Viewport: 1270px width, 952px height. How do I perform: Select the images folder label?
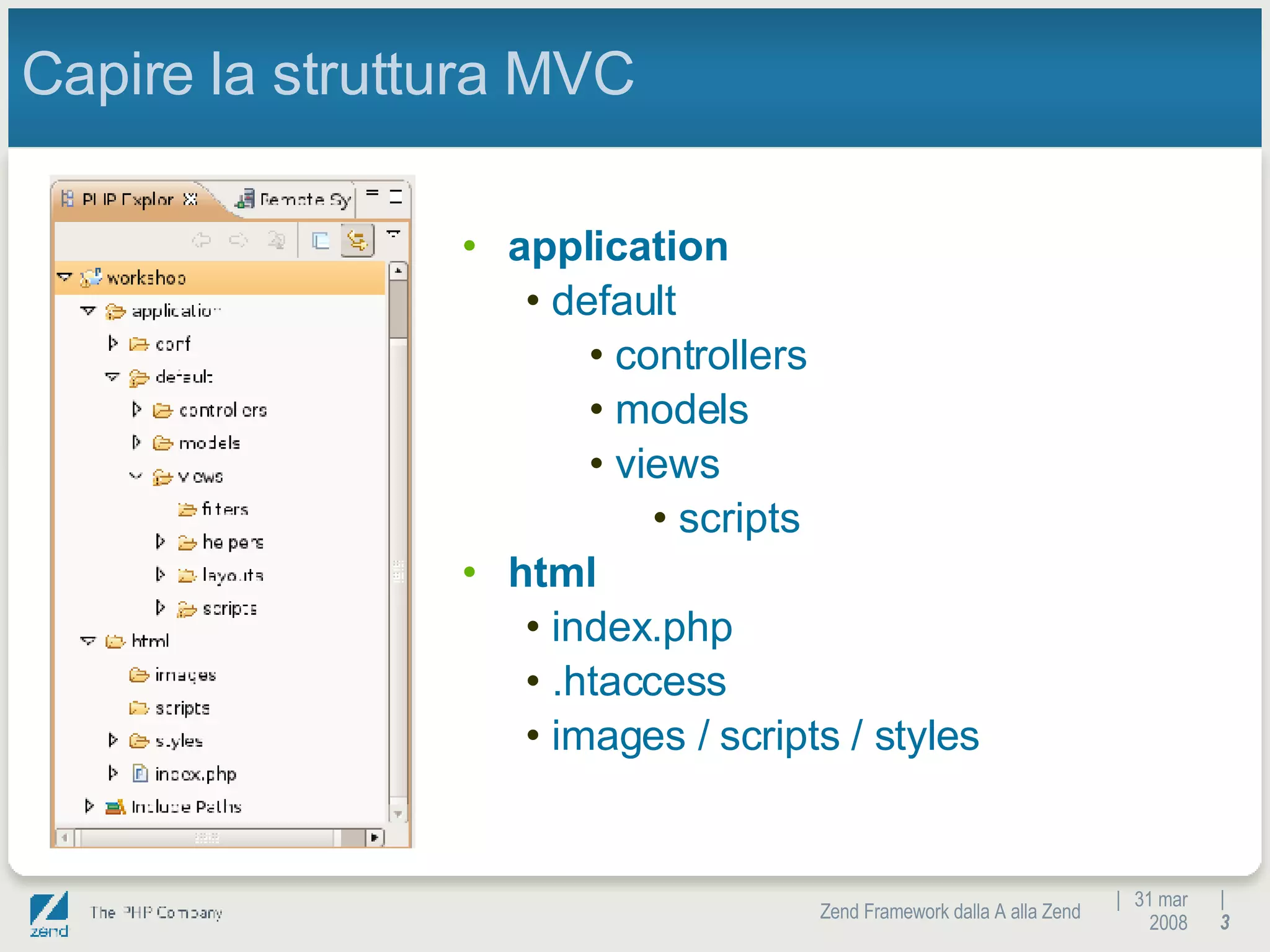(185, 675)
